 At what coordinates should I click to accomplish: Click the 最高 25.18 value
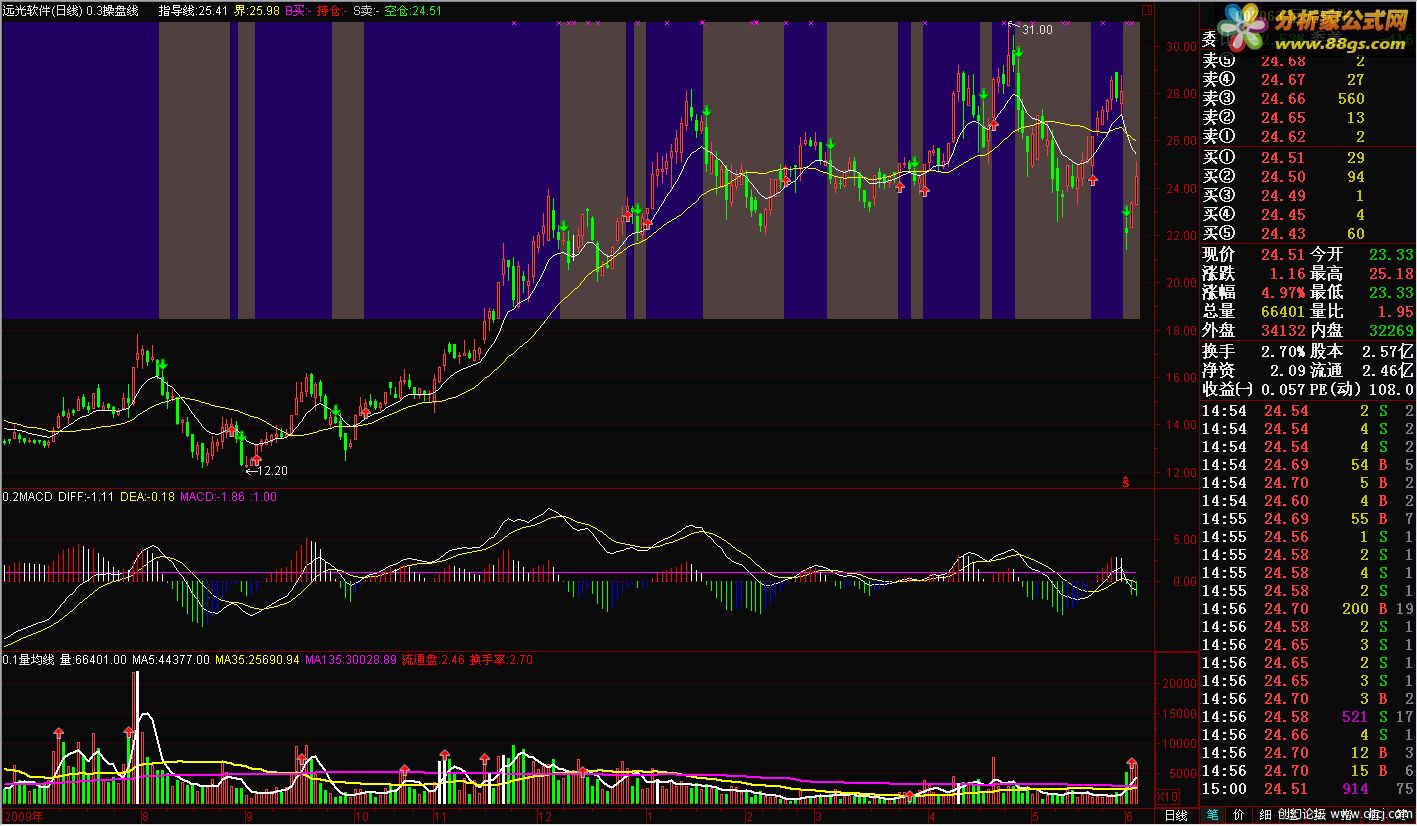[1391, 273]
